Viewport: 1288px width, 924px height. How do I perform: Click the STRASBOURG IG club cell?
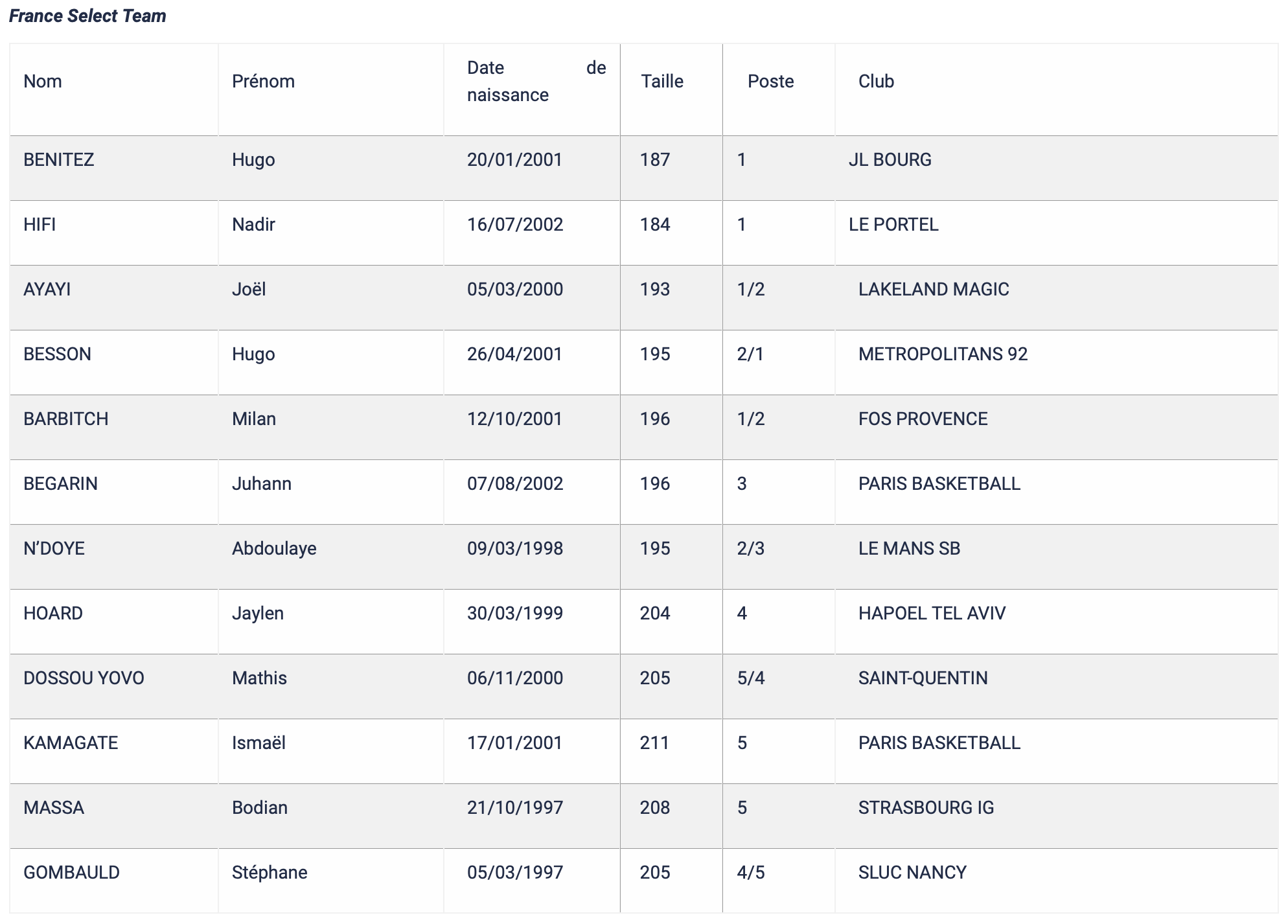[926, 808]
